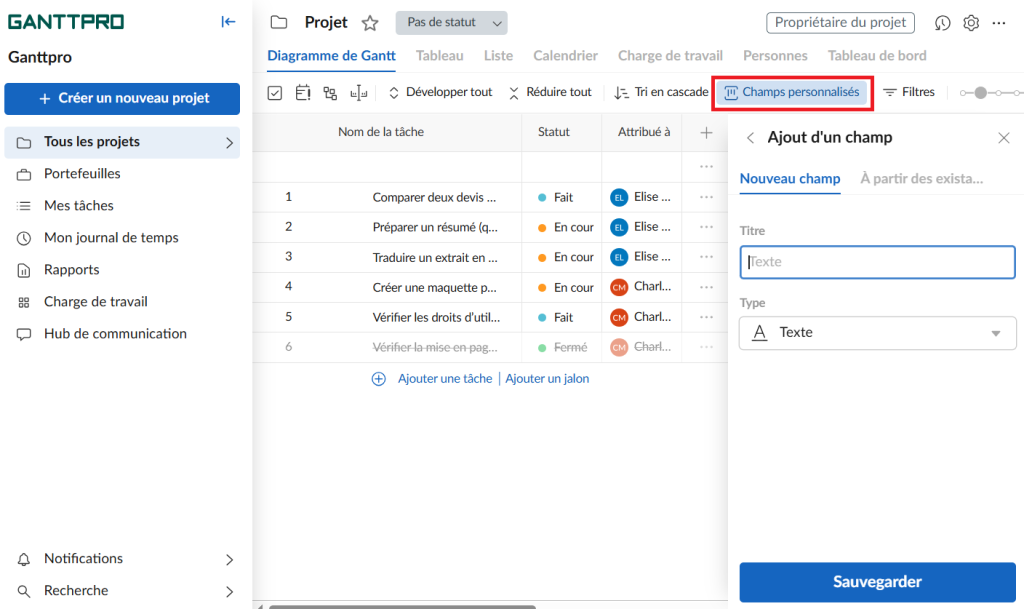Click Ajouter un jalon link

(x=547, y=378)
